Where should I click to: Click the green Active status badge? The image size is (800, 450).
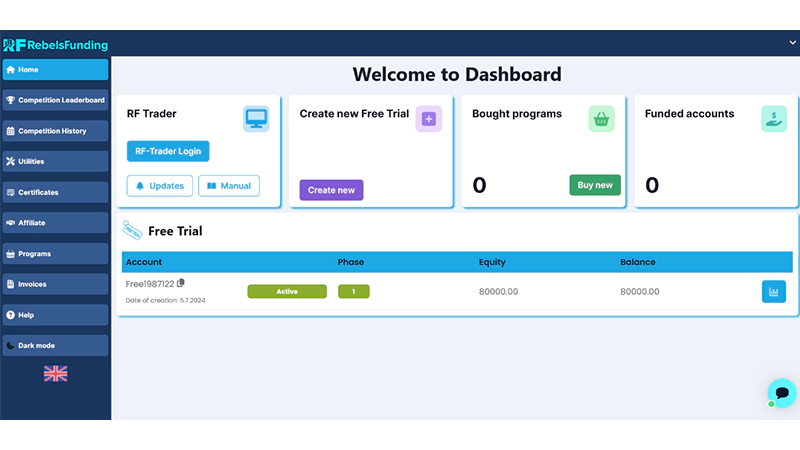[287, 292]
